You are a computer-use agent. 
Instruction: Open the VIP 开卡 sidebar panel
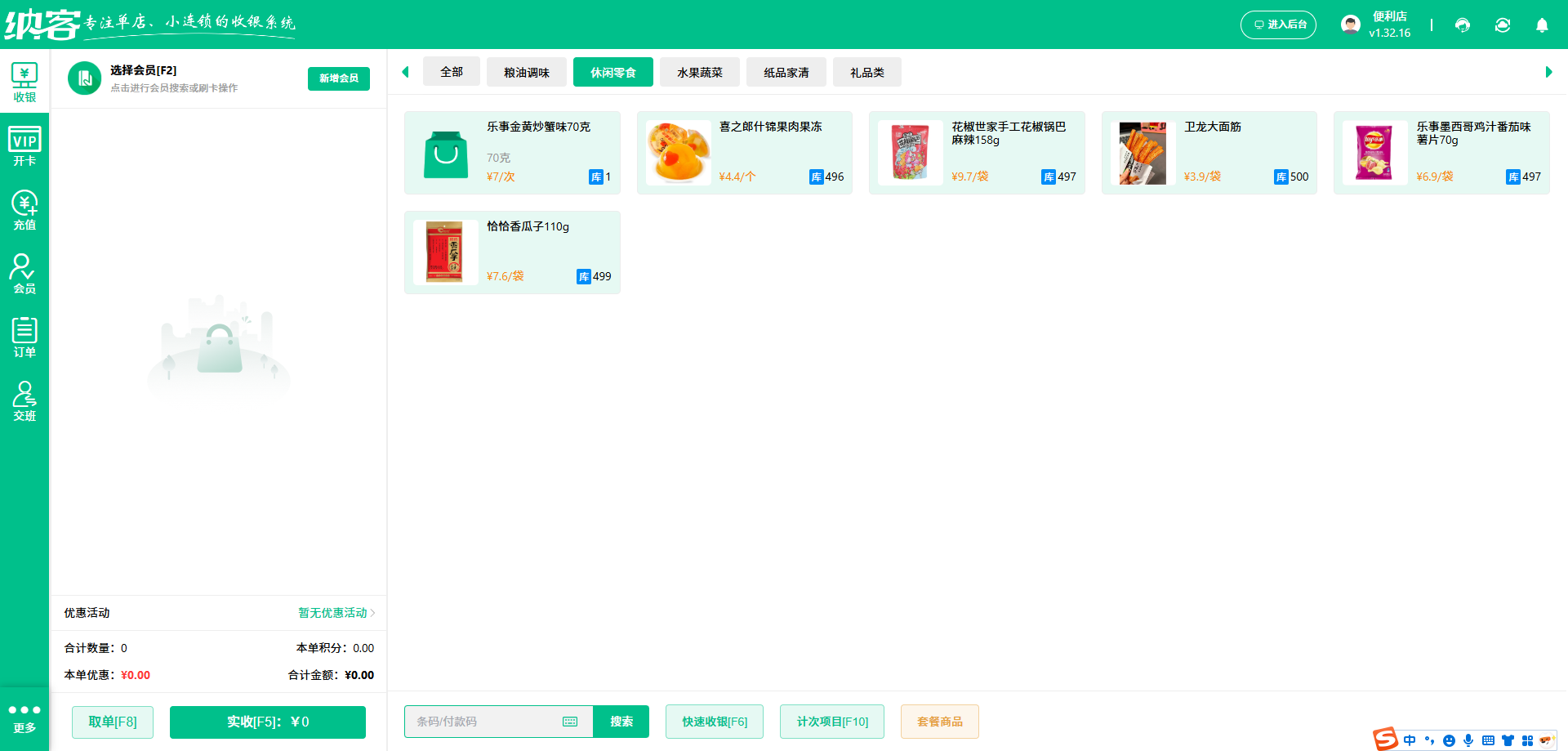24,145
